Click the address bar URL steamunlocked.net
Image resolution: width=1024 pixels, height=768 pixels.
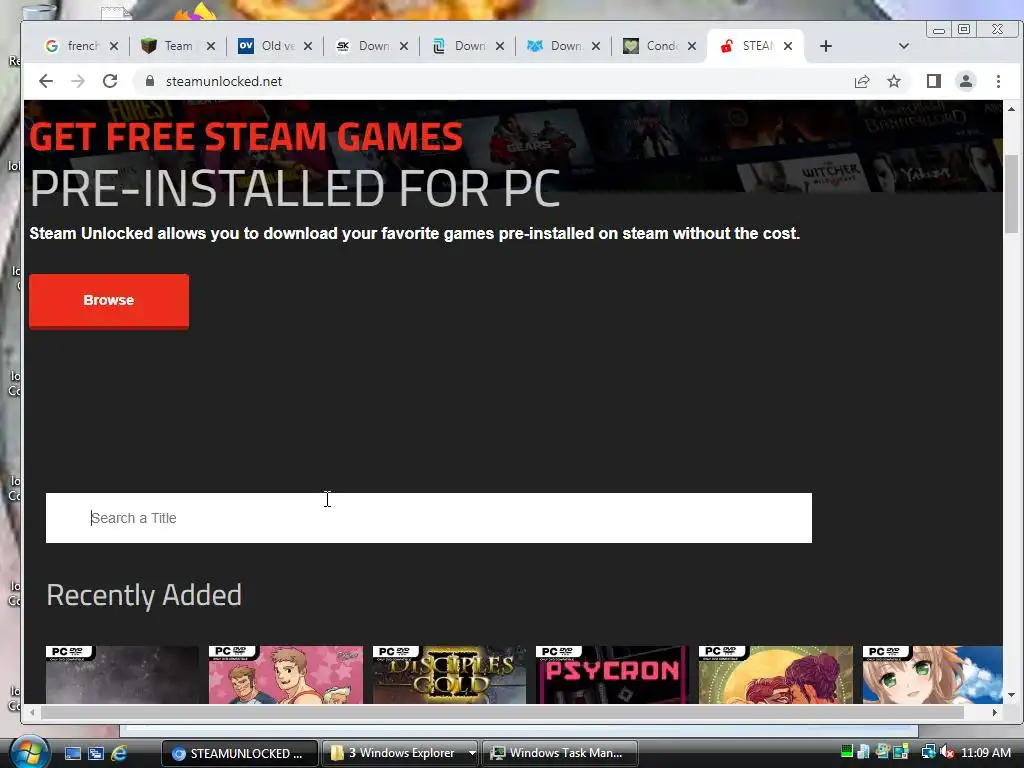point(224,81)
